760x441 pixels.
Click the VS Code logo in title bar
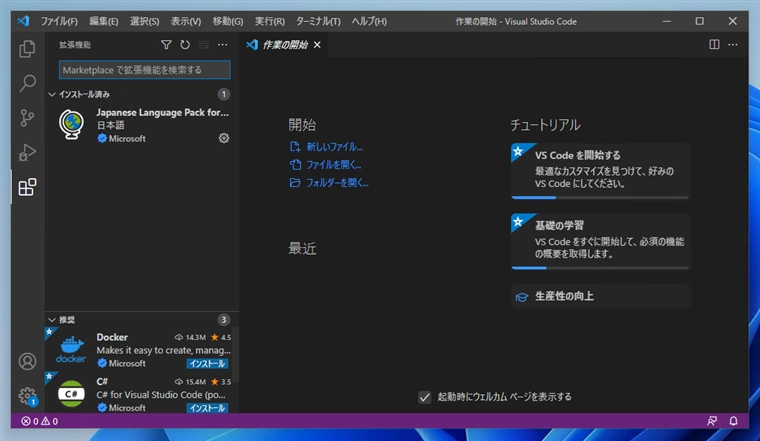pos(23,21)
